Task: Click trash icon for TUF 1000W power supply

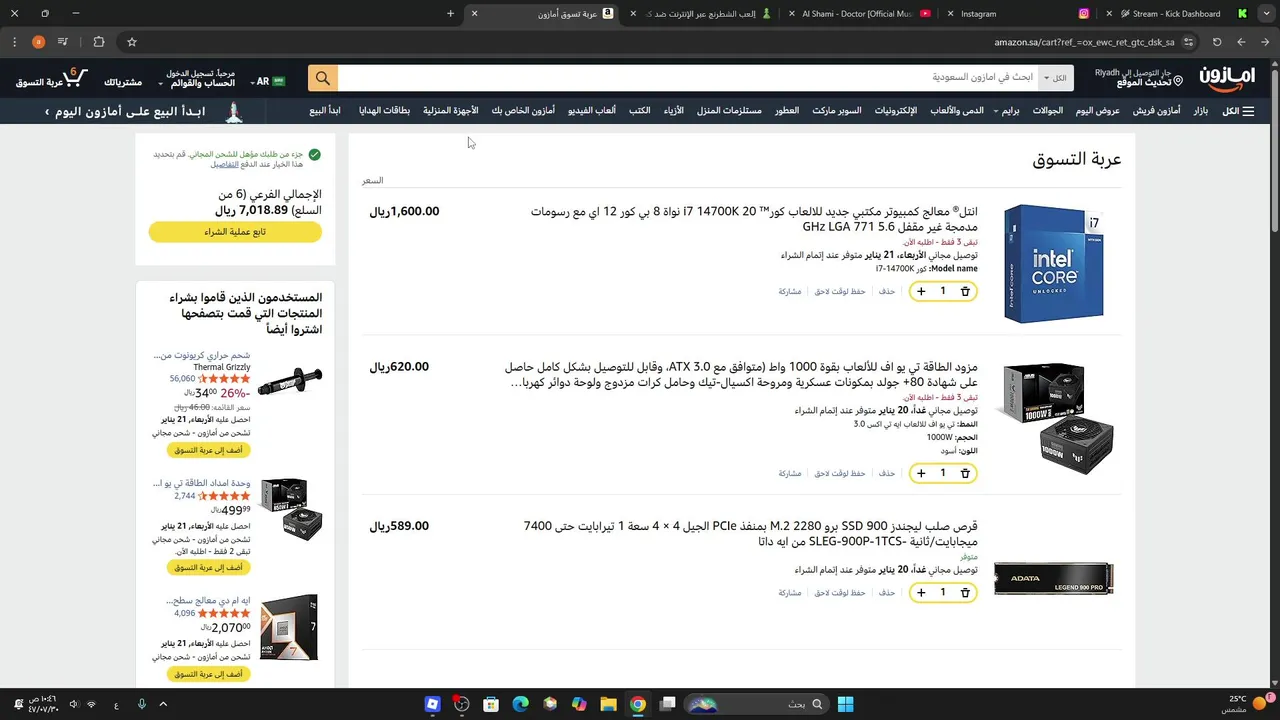Action: click(965, 473)
